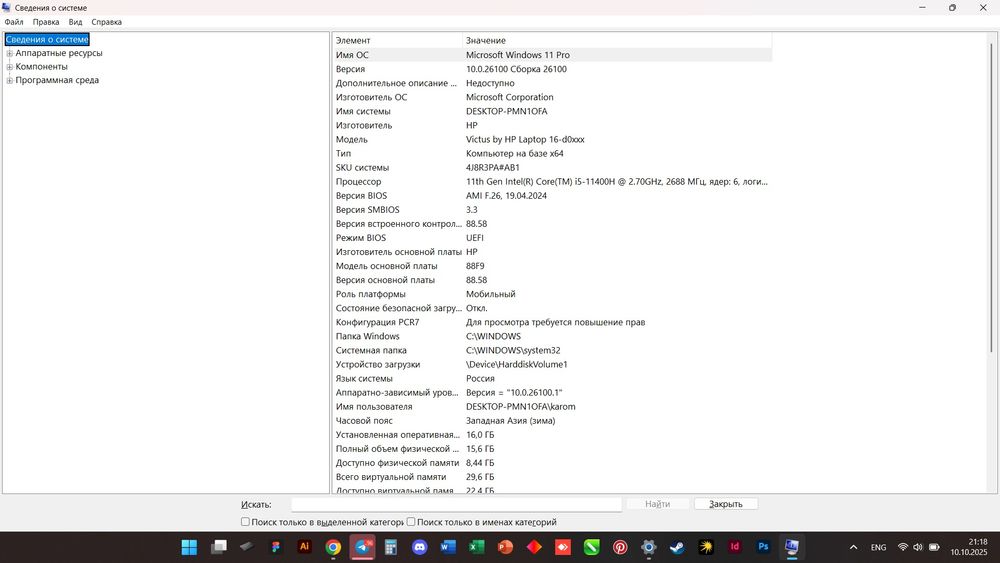
Task: Open the Windows Start menu
Action: click(x=189, y=547)
